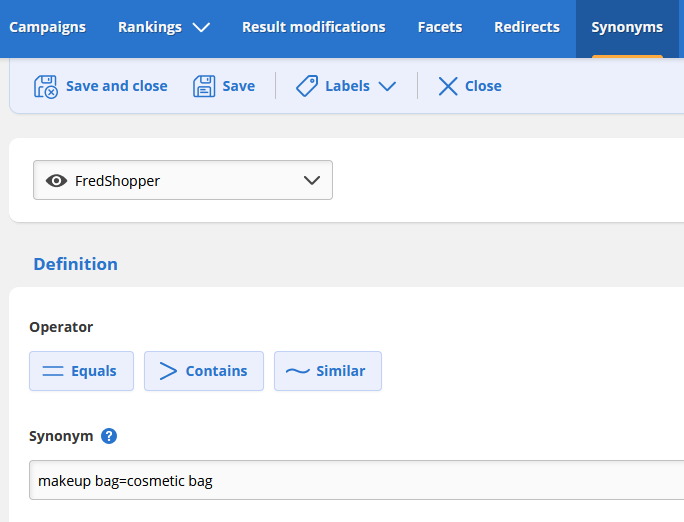Click the equals sign icon on Equals
The width and height of the screenshot is (684, 522).
[53, 371]
